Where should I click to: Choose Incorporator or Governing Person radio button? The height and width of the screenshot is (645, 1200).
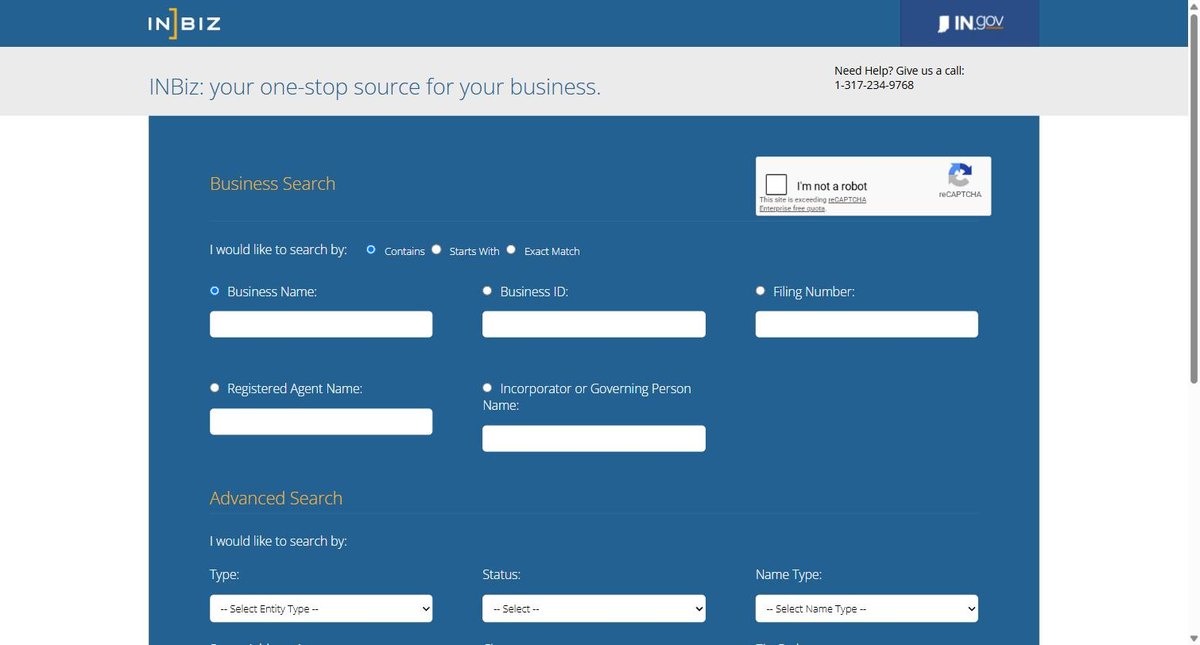click(x=488, y=388)
